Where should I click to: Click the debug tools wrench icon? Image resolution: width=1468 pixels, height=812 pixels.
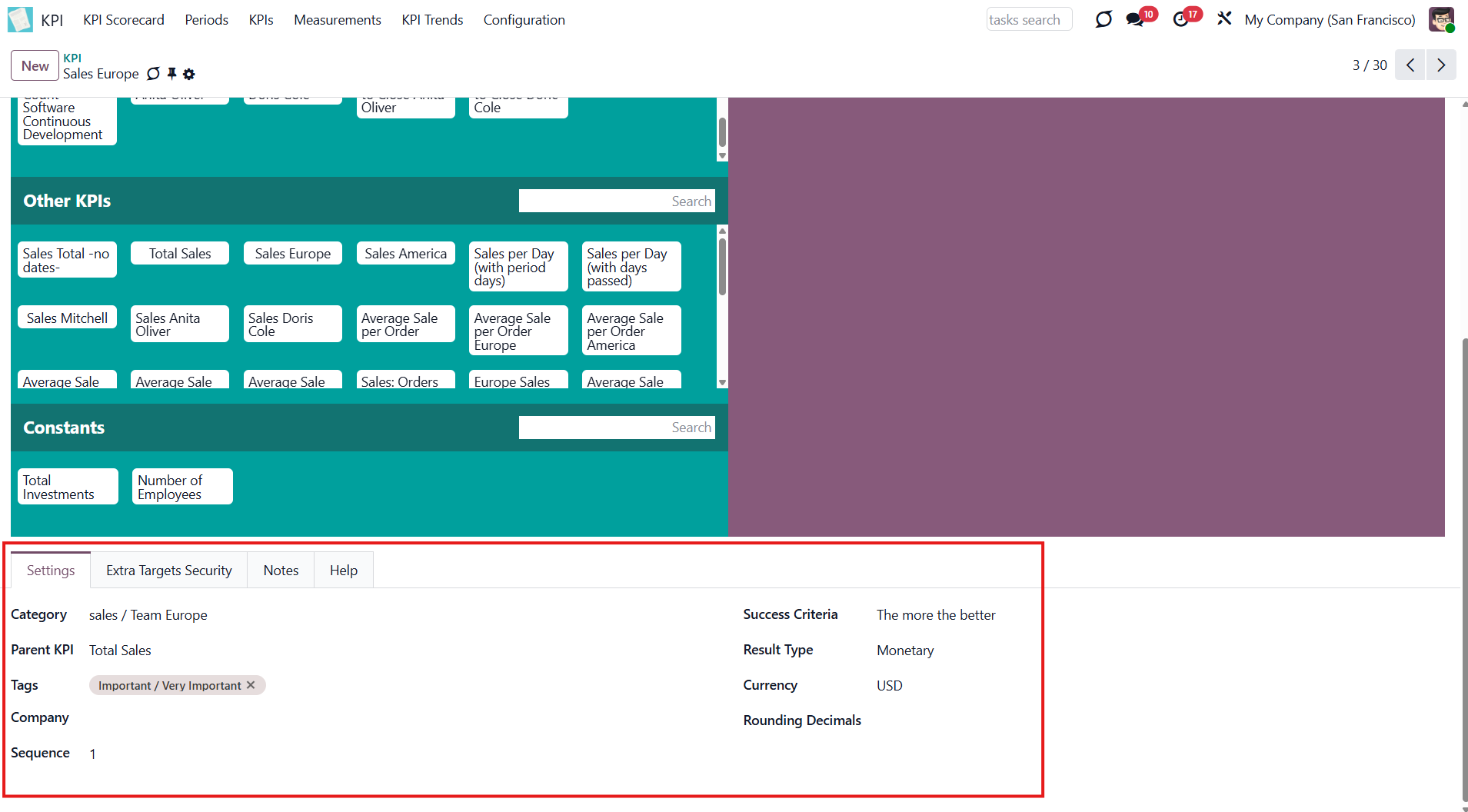pos(1224,18)
